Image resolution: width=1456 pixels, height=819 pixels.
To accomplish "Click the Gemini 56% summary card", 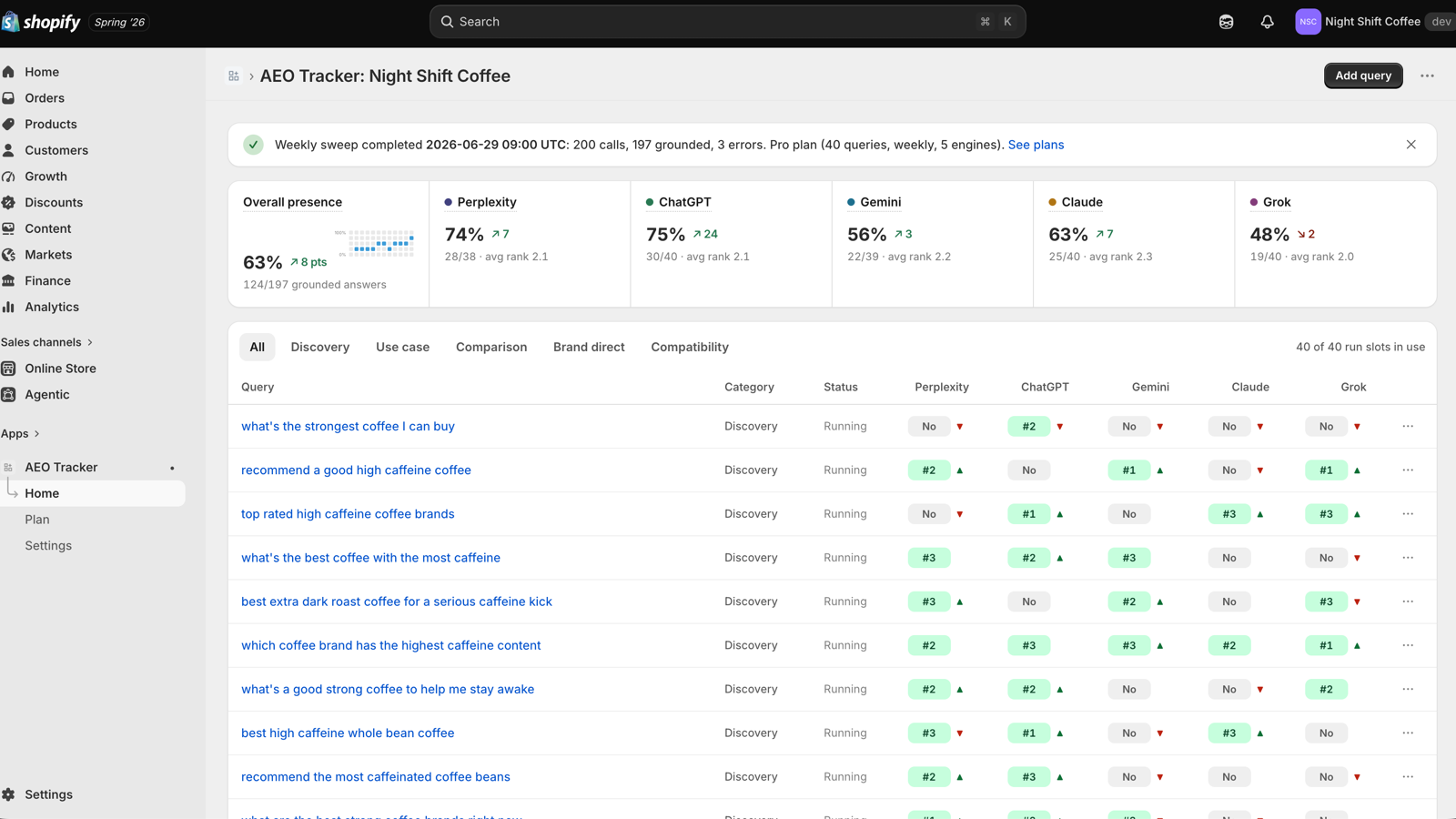I will [x=933, y=244].
